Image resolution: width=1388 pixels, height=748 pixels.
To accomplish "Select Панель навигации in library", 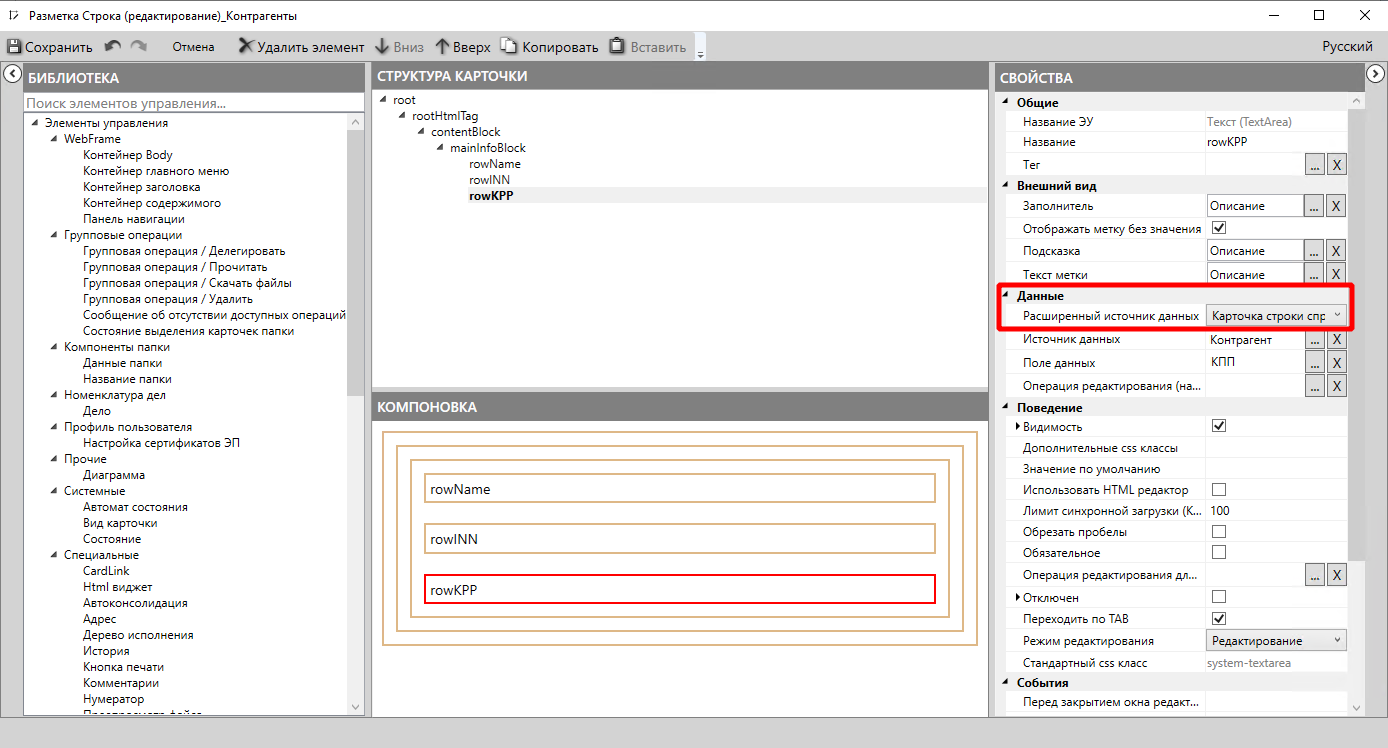I will [x=133, y=219].
